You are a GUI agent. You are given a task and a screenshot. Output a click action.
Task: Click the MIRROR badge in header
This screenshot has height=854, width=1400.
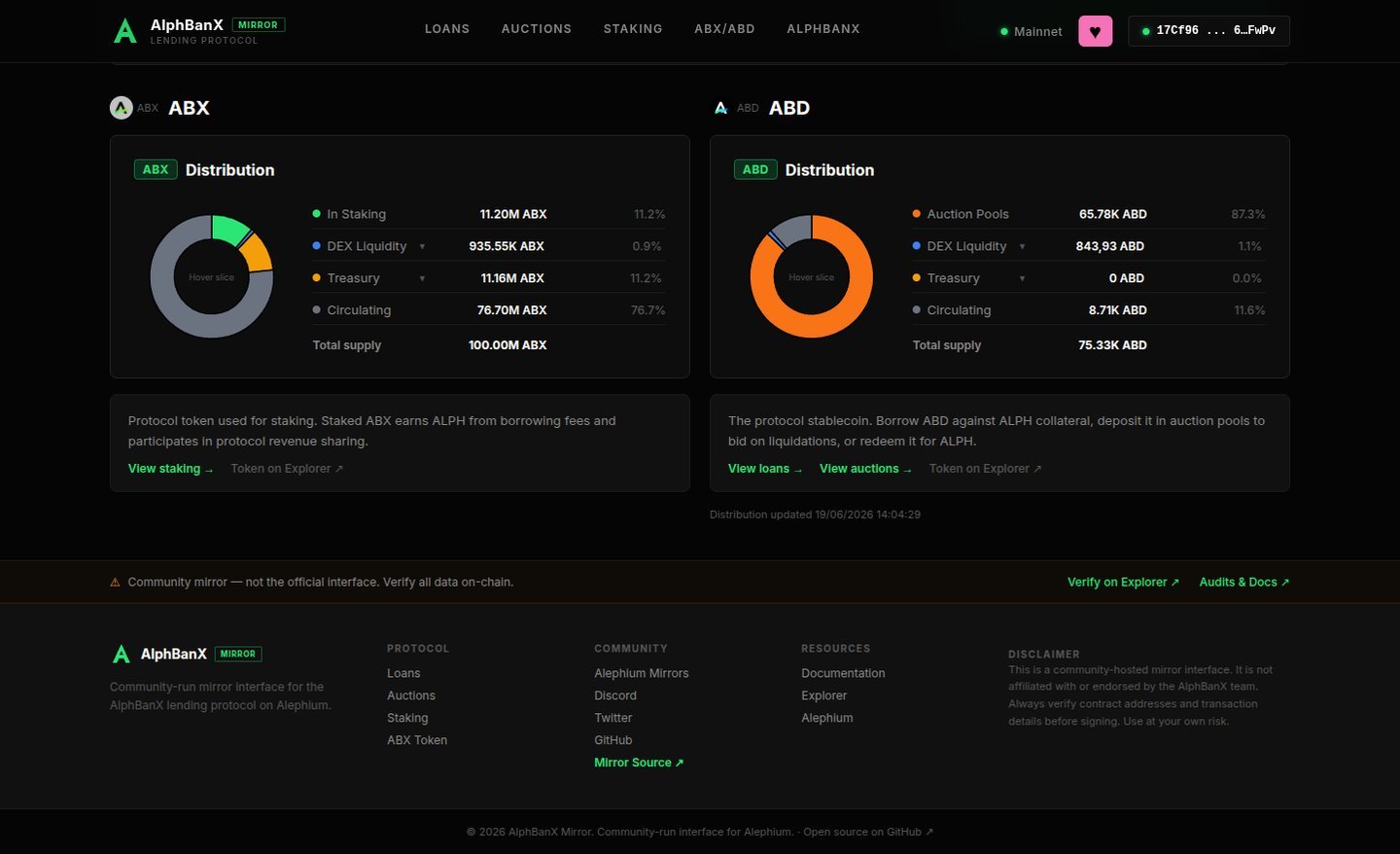coord(259,24)
